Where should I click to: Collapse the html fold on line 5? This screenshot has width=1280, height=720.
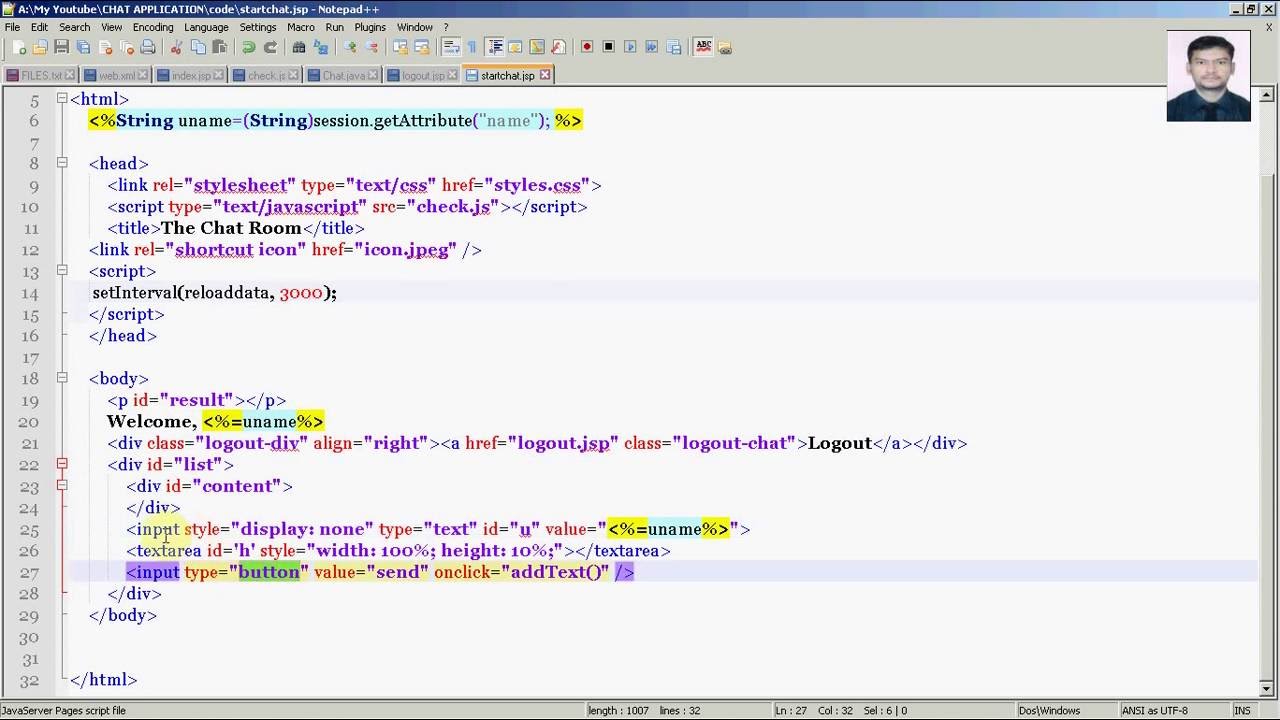[62, 99]
